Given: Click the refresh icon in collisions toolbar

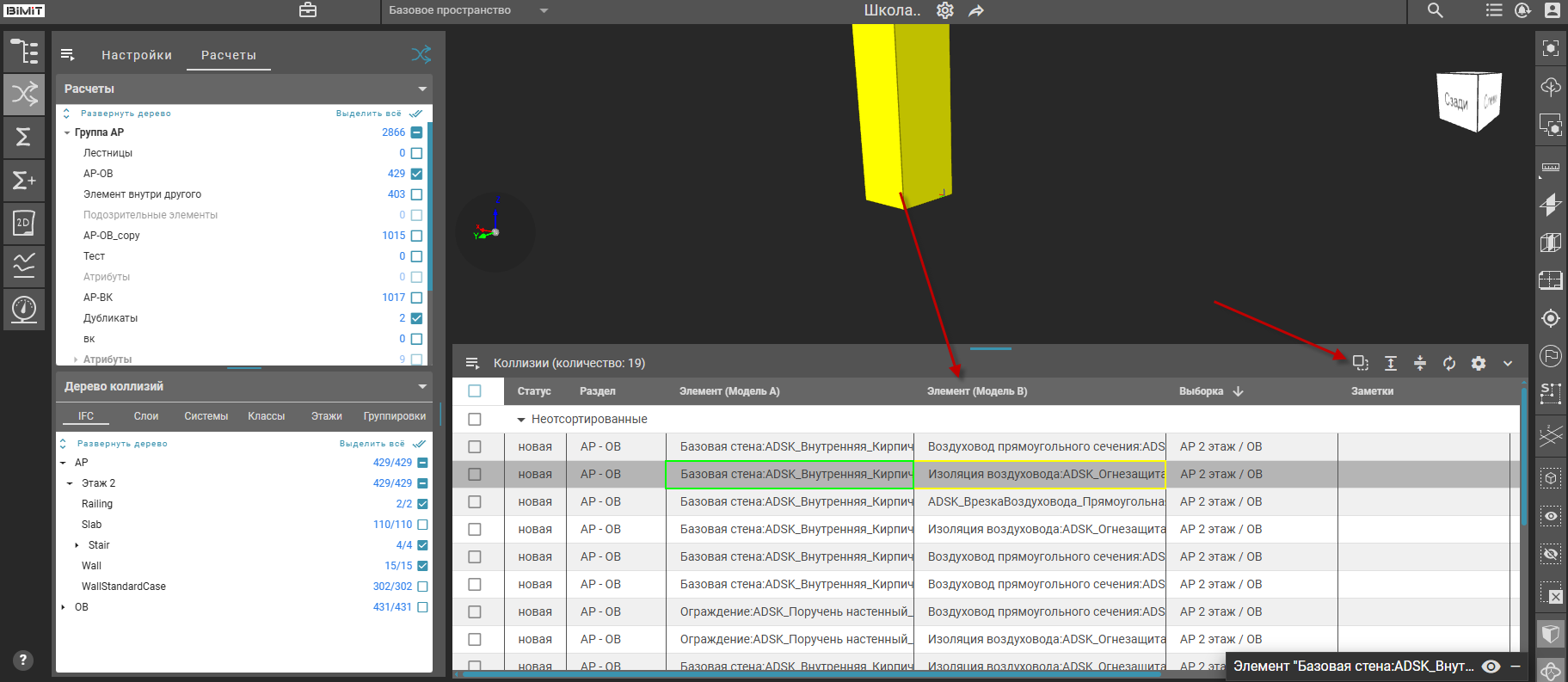Looking at the screenshot, I should click(x=1449, y=363).
